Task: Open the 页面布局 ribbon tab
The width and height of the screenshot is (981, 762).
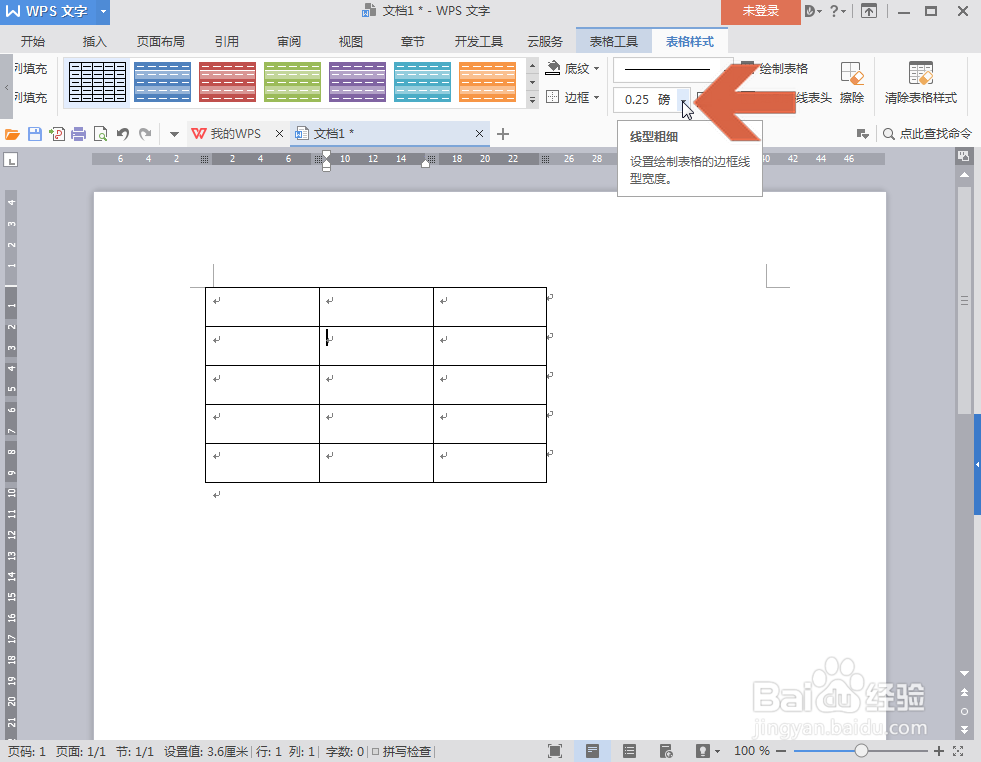Action: tap(161, 41)
